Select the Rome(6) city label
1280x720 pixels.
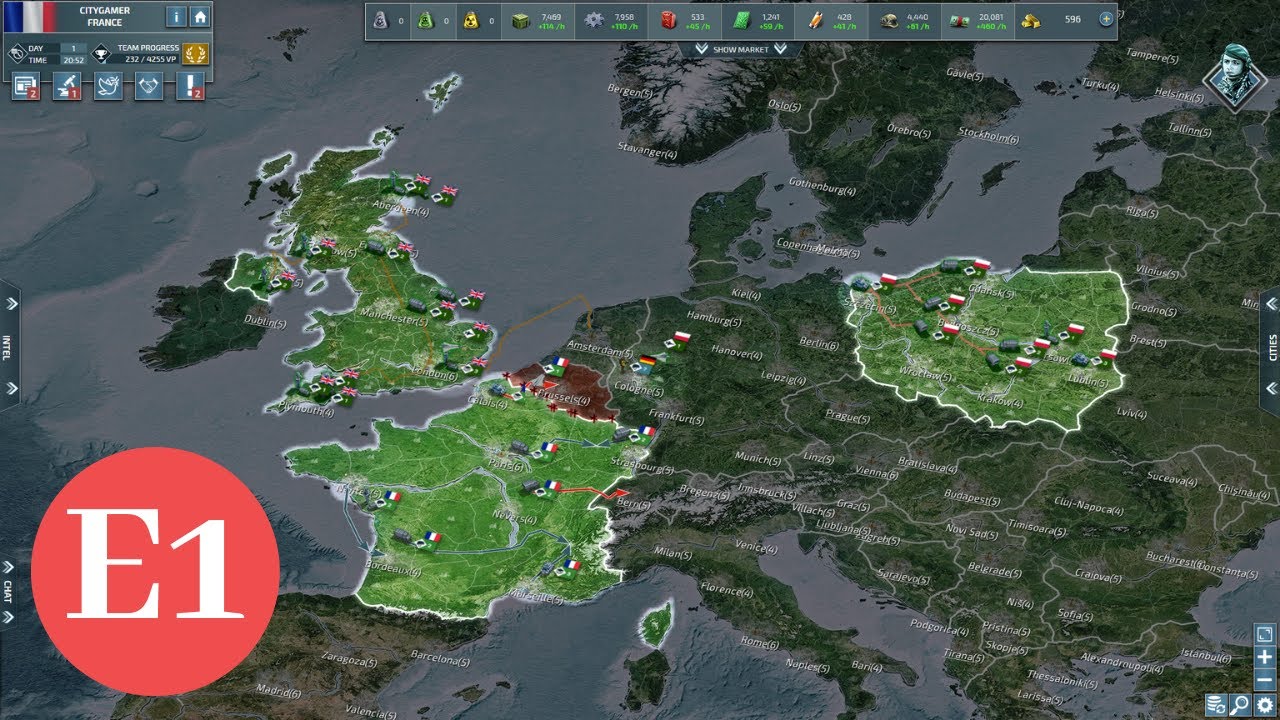760,644
